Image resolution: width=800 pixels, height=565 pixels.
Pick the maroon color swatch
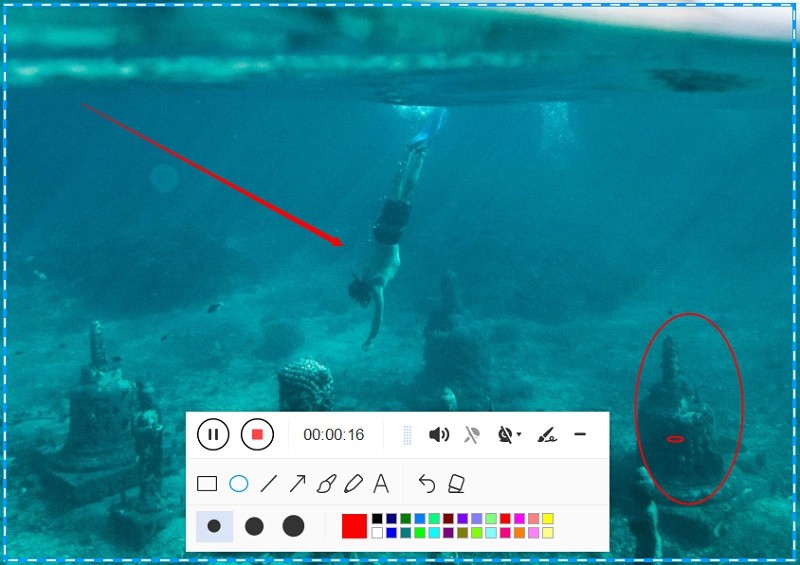(x=448, y=519)
